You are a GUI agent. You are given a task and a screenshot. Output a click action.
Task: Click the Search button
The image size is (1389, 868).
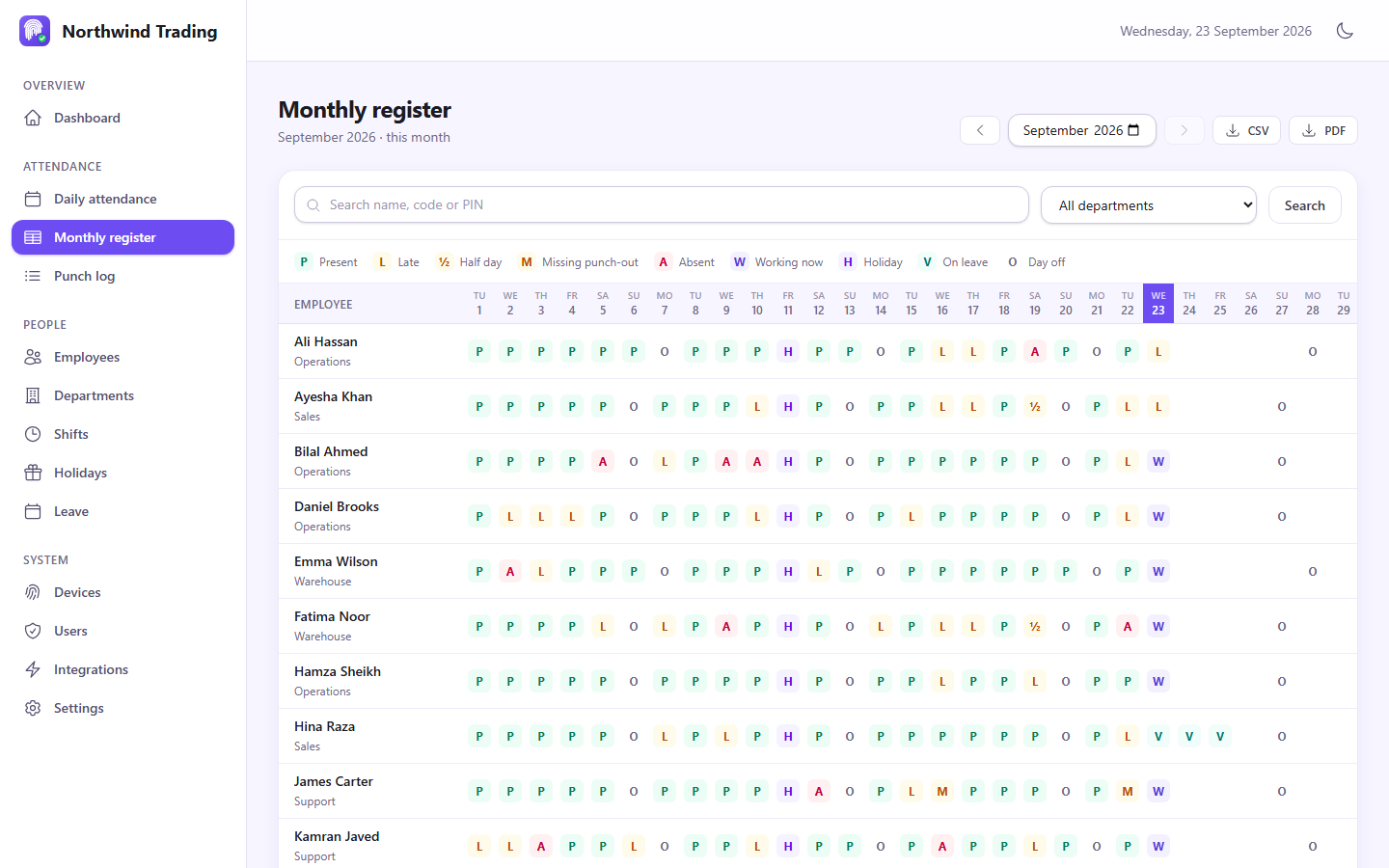point(1305,204)
